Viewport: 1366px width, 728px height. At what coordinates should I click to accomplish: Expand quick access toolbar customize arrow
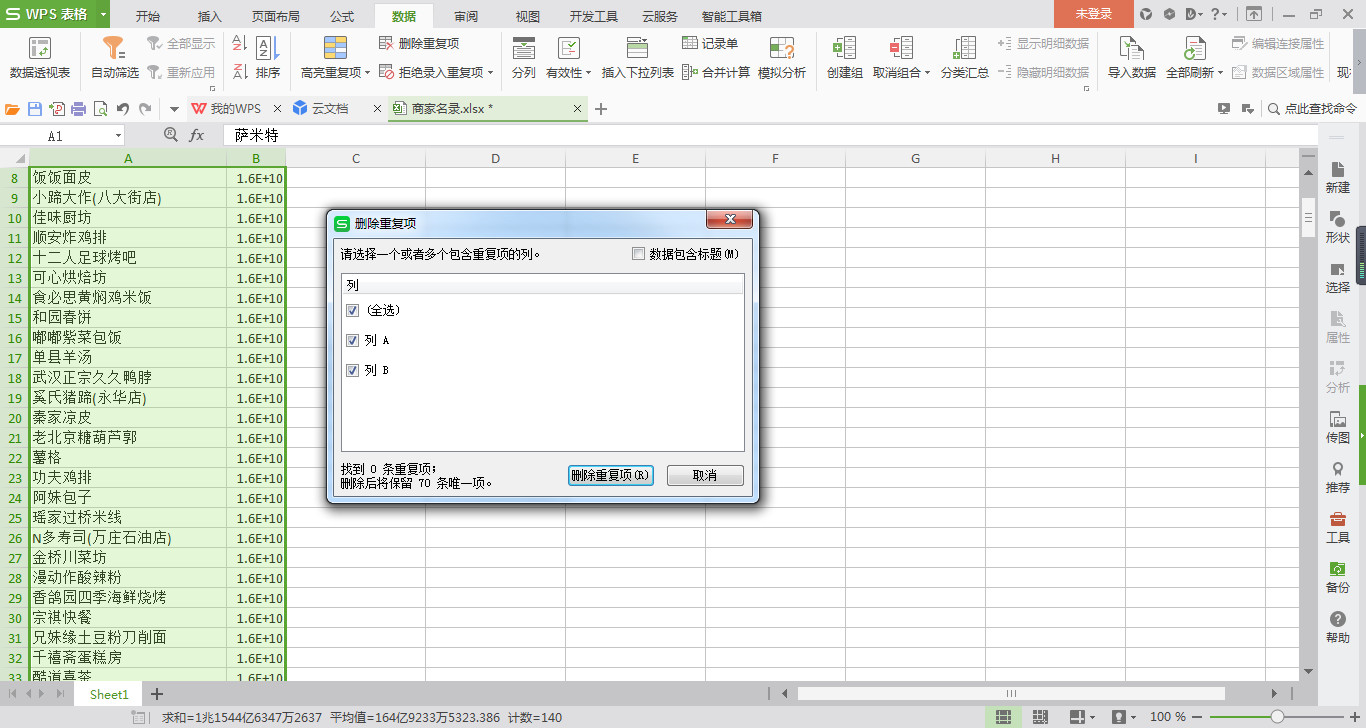point(174,108)
